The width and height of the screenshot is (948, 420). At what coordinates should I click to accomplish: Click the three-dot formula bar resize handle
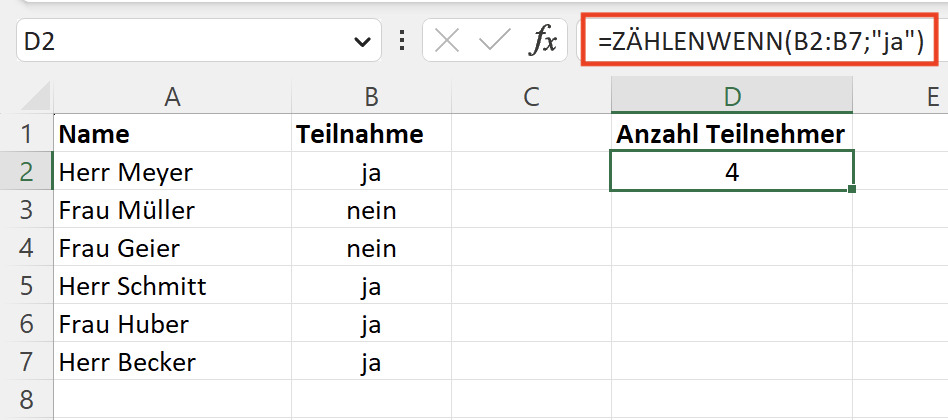click(402, 41)
